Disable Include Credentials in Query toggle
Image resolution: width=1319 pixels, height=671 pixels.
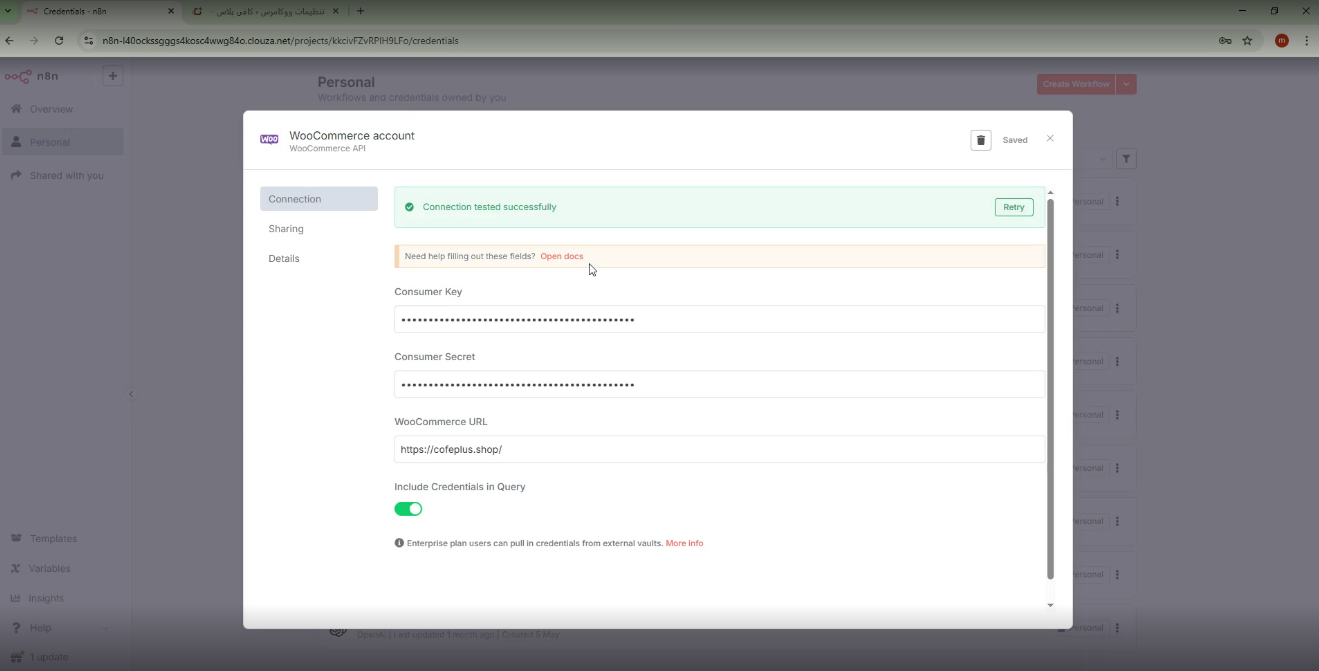[x=408, y=509]
